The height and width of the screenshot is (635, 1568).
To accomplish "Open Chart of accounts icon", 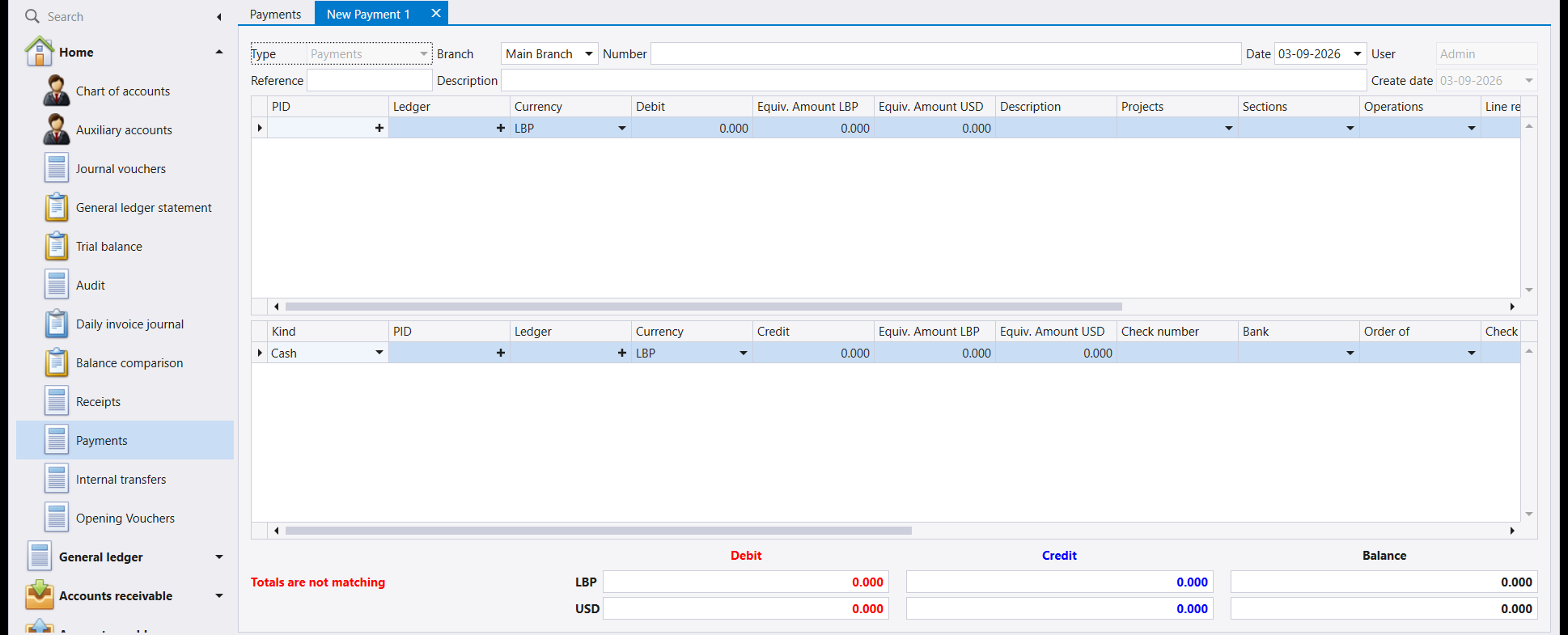I will (56, 91).
